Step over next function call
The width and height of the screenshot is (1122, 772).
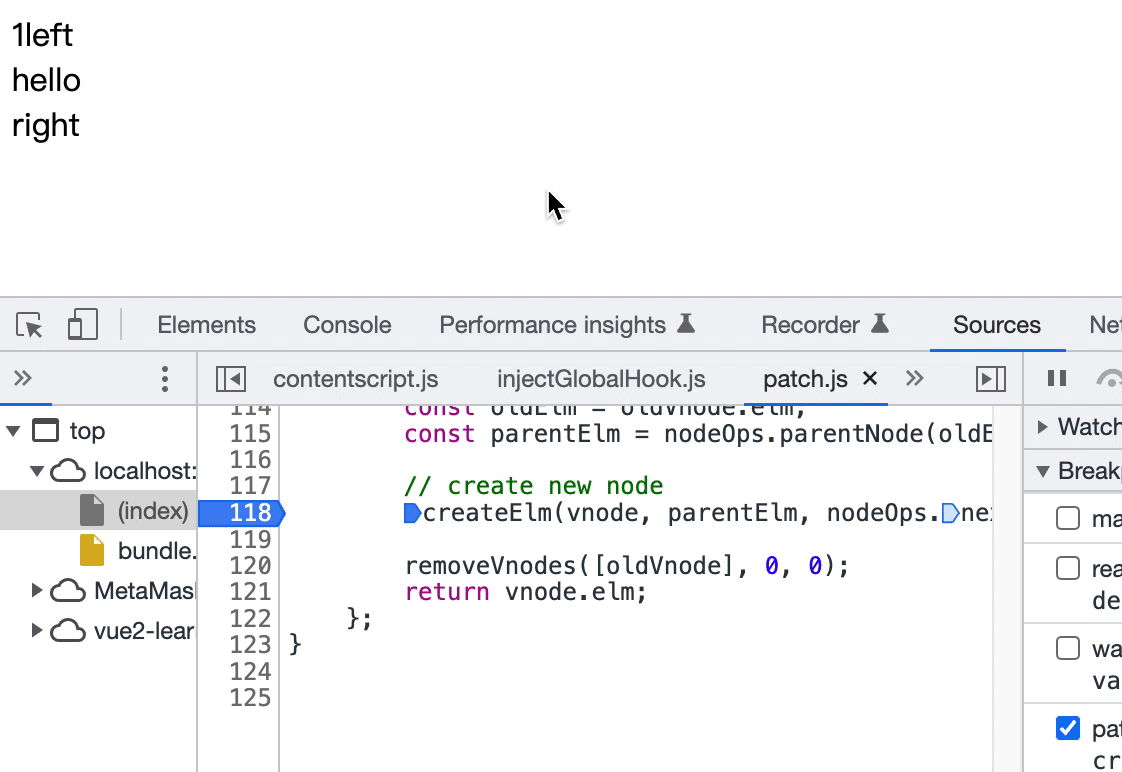point(1109,378)
